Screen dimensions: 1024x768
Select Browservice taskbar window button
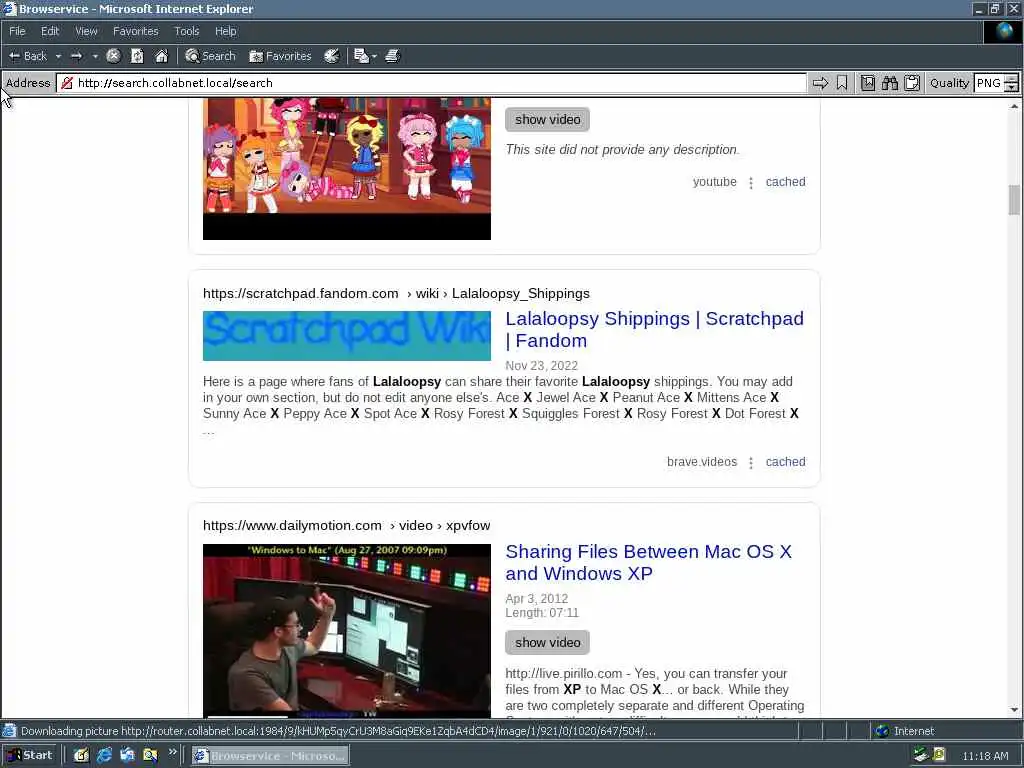tap(270, 756)
